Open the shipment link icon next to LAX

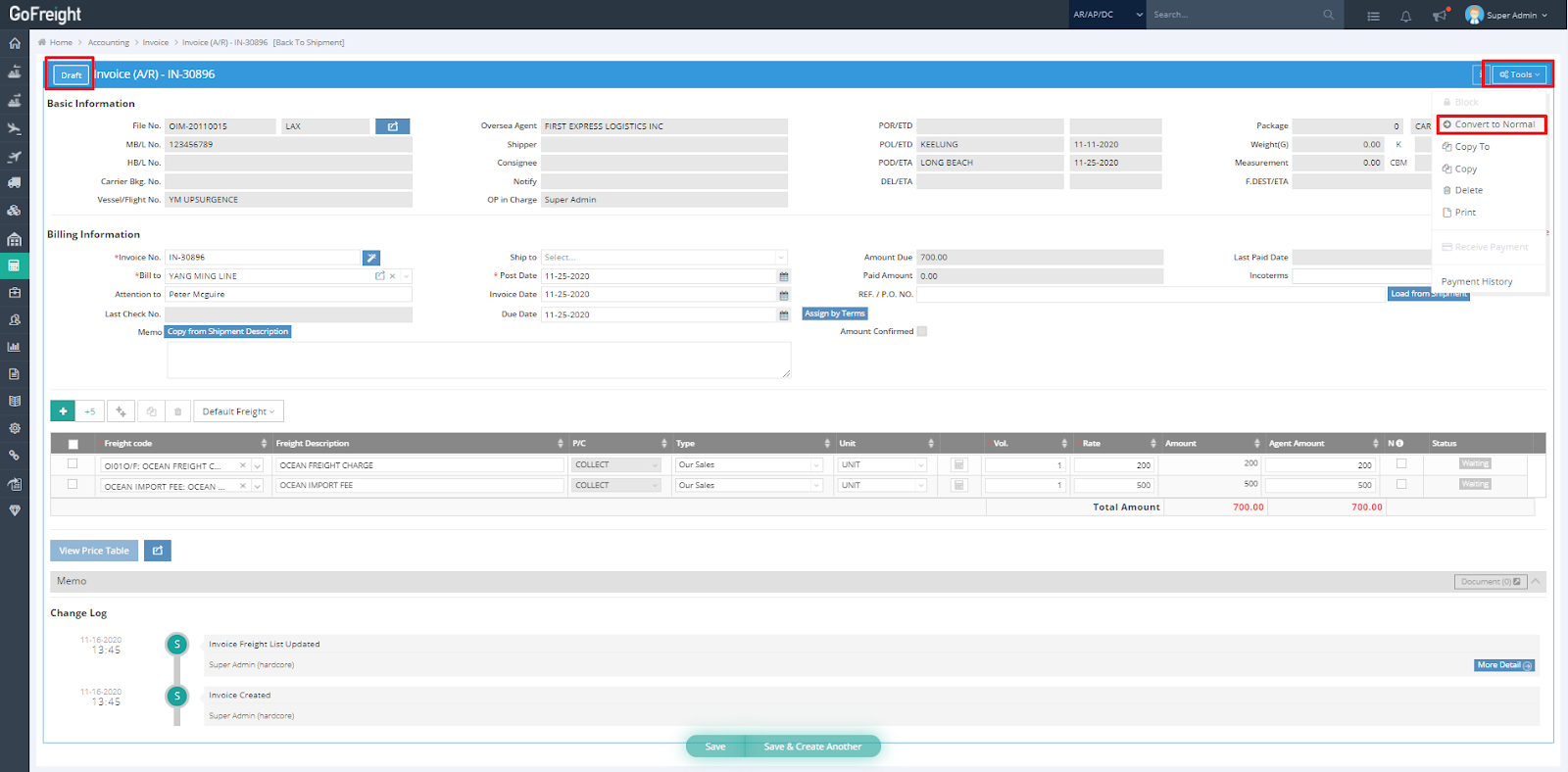pyautogui.click(x=392, y=126)
